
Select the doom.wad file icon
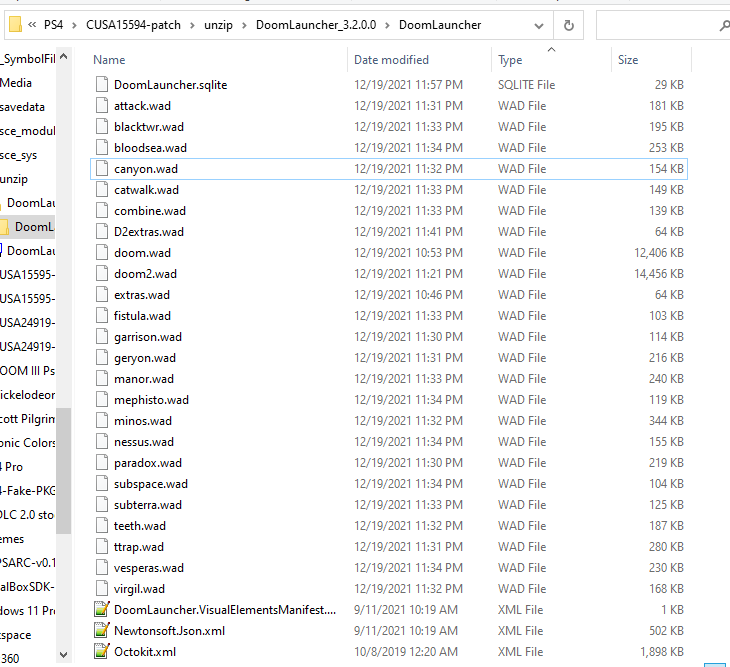(x=102, y=252)
